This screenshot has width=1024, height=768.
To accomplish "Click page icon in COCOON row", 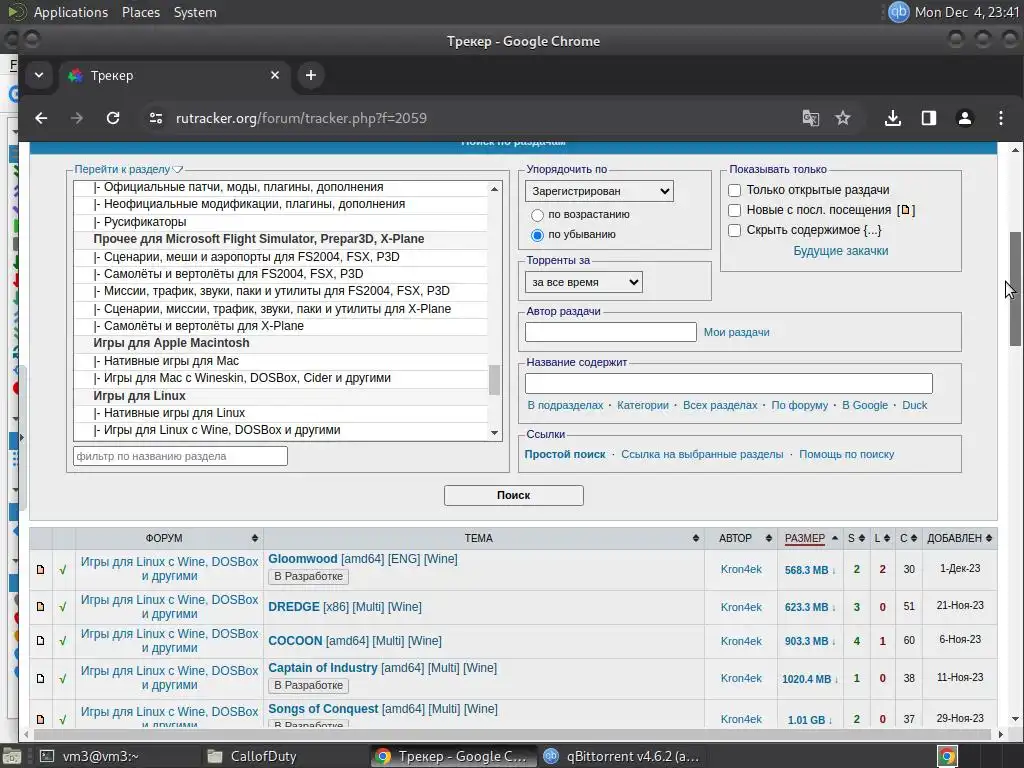I will pyautogui.click(x=40, y=641).
